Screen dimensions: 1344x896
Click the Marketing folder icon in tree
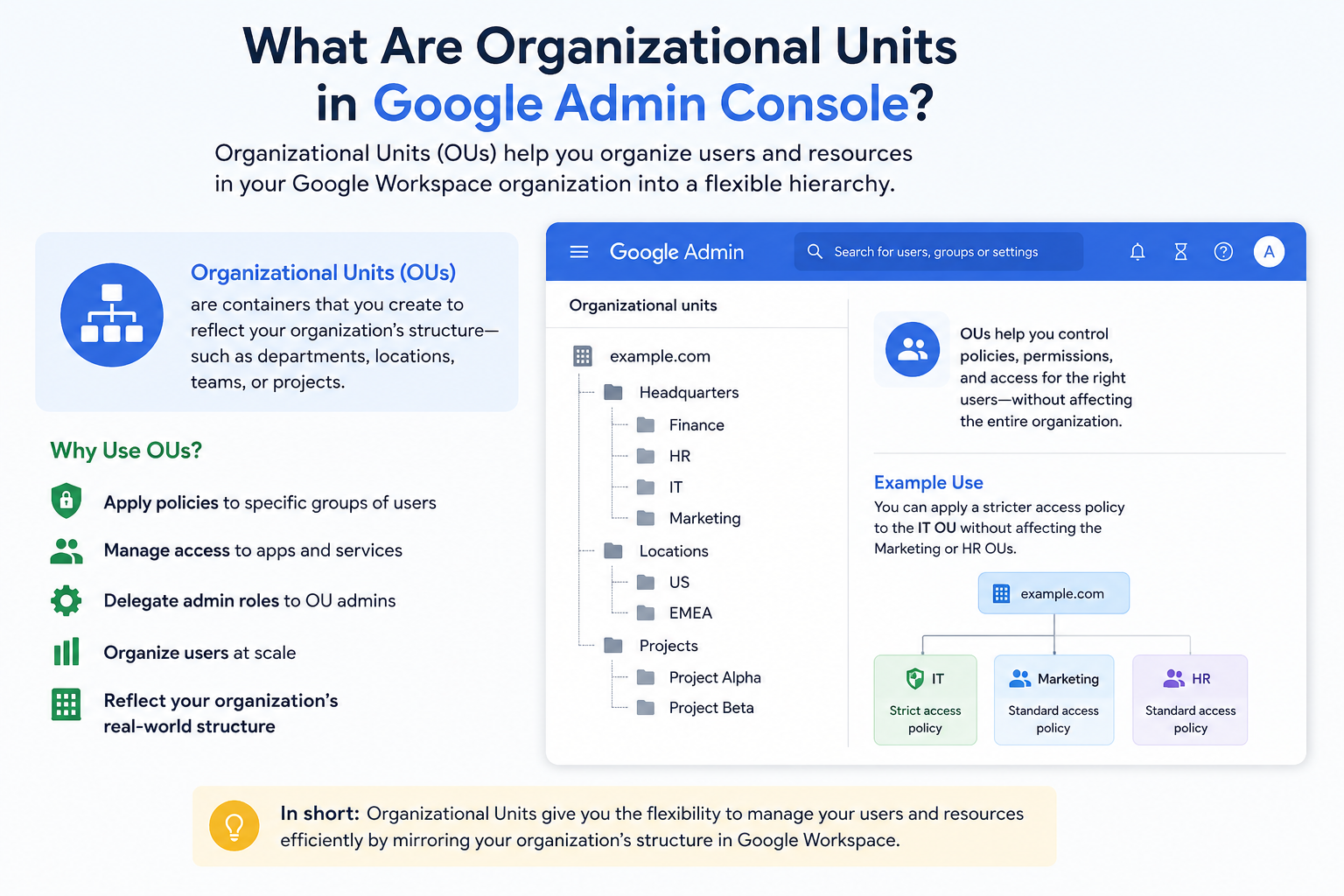tap(646, 518)
